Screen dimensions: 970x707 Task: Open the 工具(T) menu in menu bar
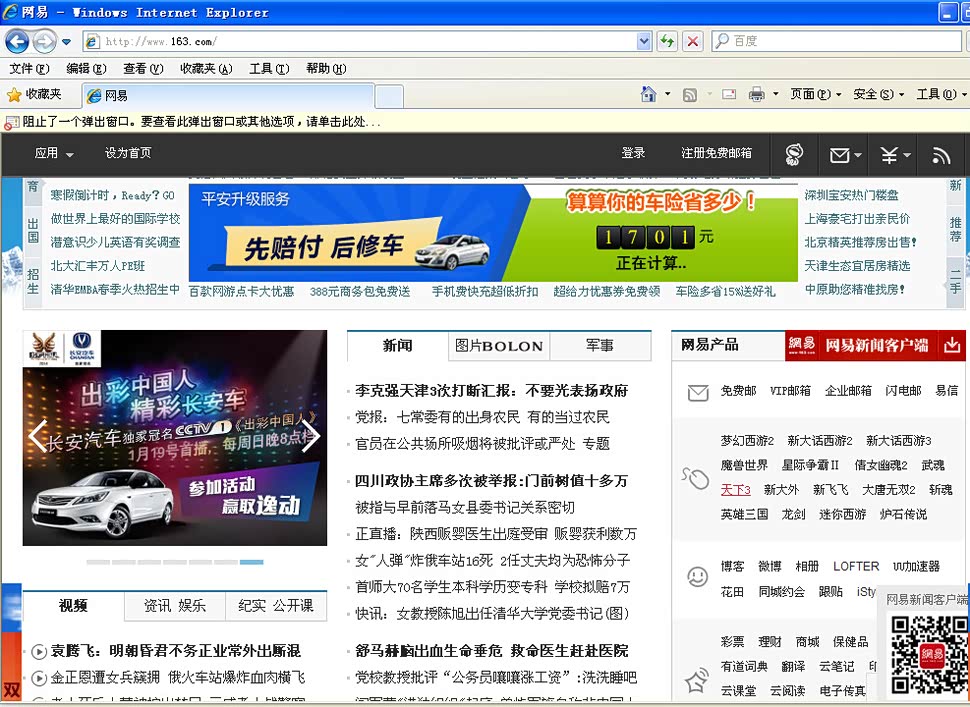pyautogui.click(x=269, y=69)
